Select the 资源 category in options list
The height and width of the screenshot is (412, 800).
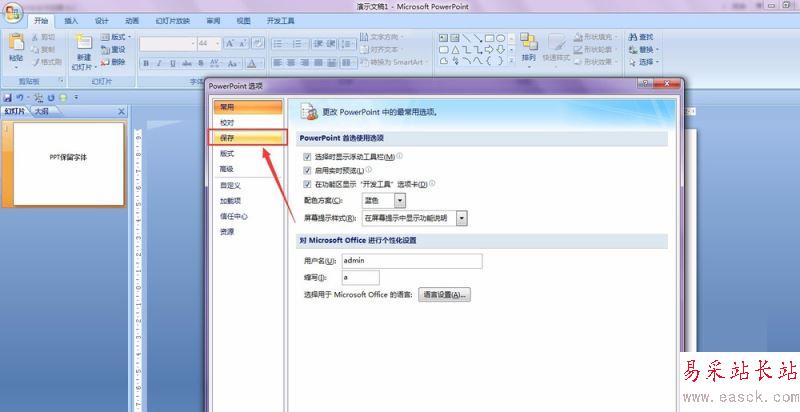click(x=248, y=231)
